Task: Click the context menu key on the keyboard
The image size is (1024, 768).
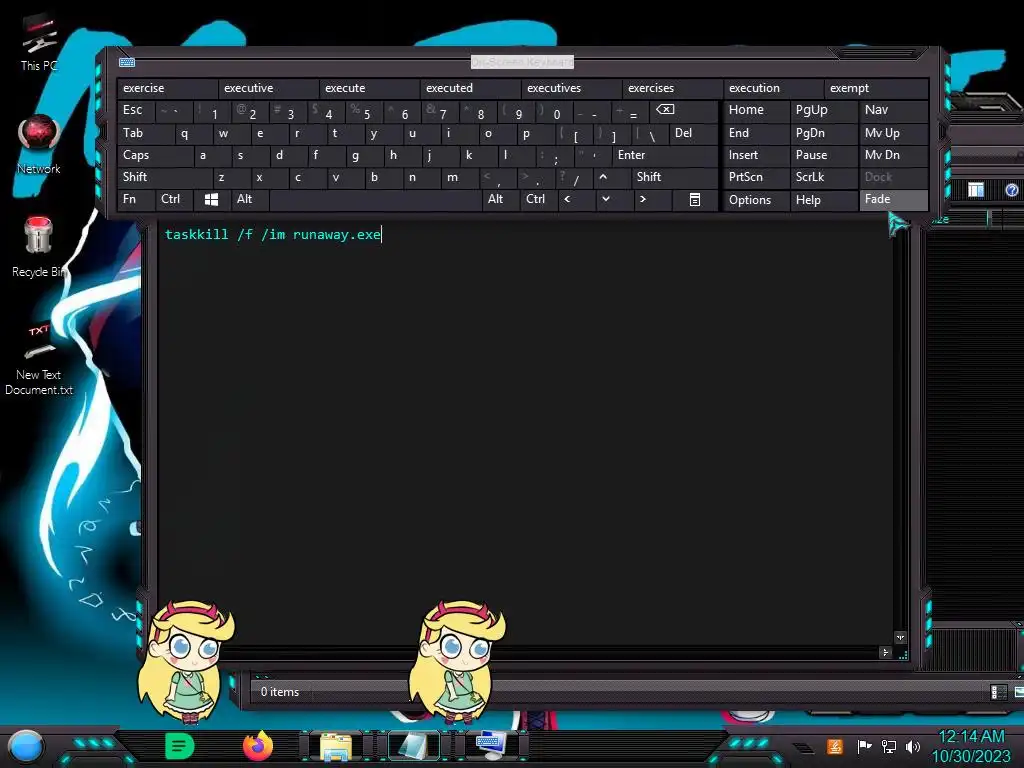Action: point(695,199)
